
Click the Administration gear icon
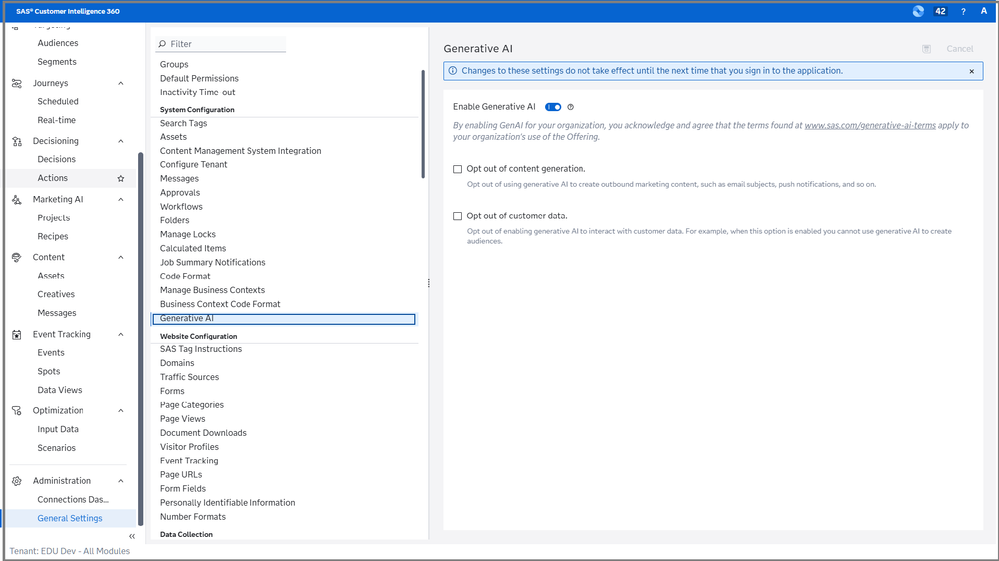[17, 481]
